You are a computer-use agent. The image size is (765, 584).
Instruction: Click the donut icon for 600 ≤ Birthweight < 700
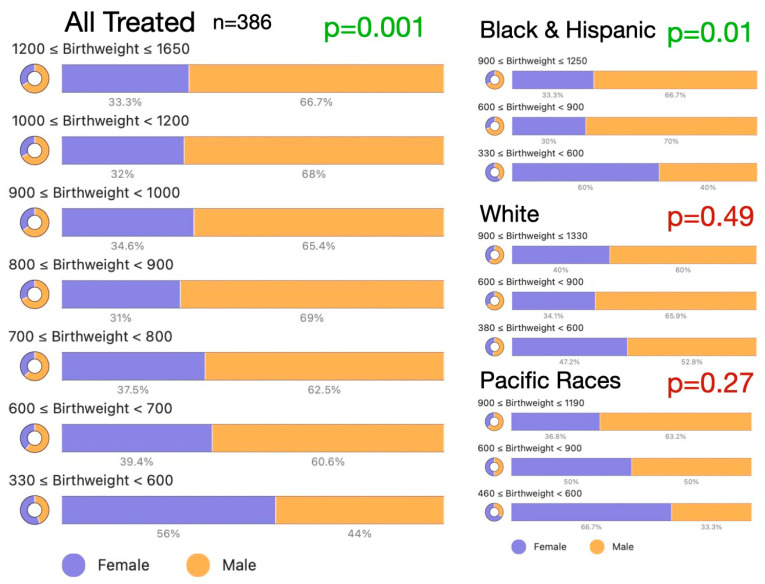point(35,438)
